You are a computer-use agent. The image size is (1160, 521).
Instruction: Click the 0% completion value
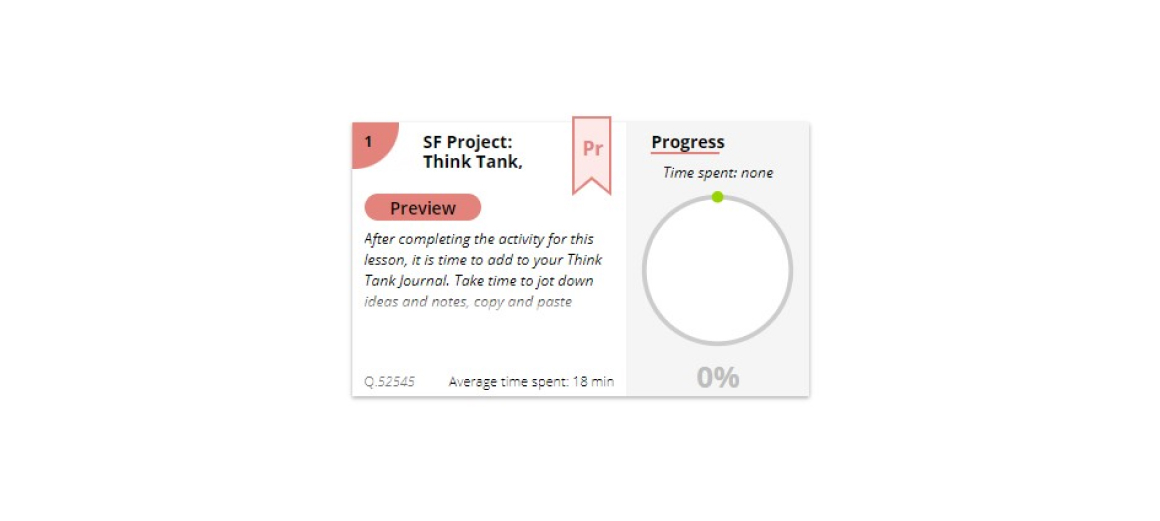tap(718, 377)
